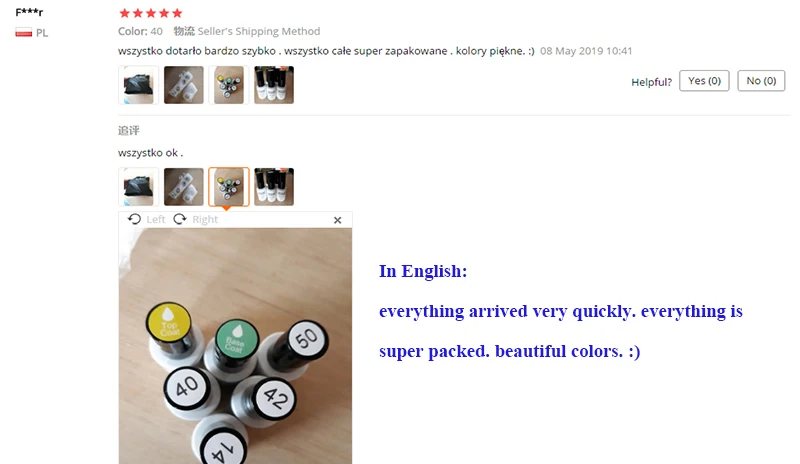Click Seller's Shipping Method text
The image size is (800, 464).
coord(259,31)
